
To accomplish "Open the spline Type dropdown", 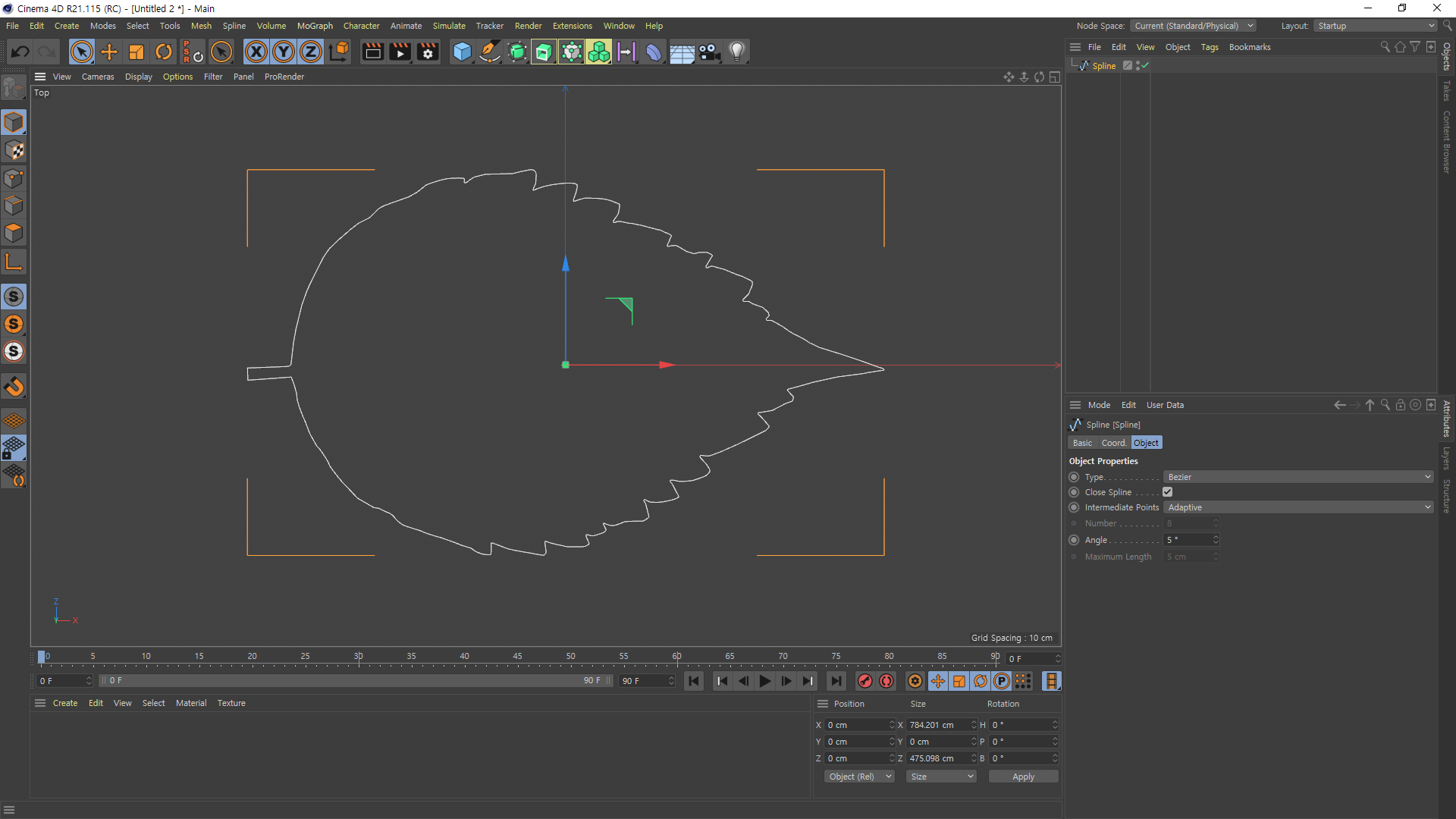I will tap(1298, 477).
